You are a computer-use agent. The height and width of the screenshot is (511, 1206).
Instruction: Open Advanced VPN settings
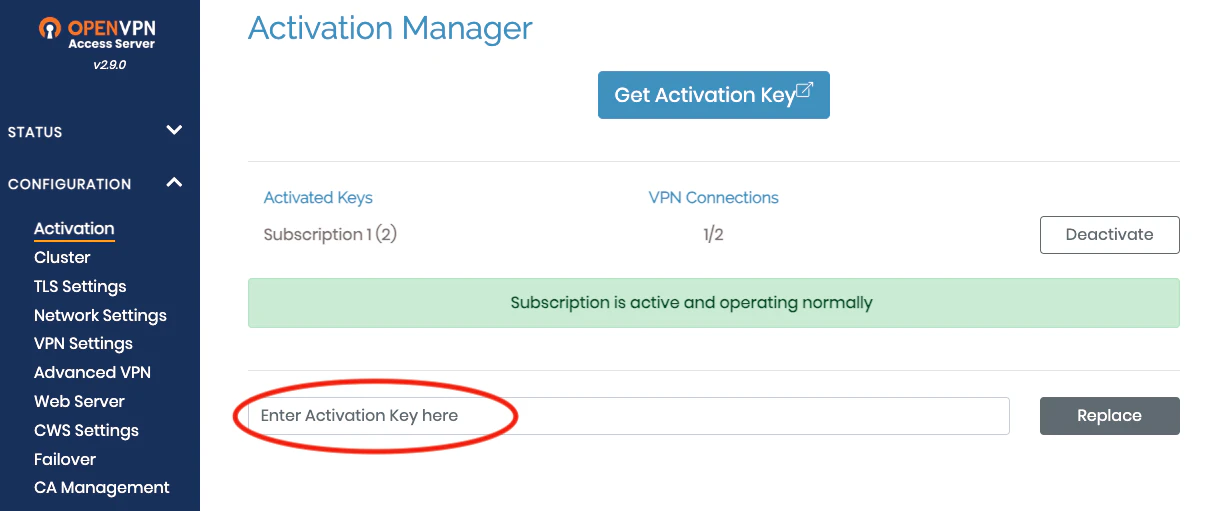pos(92,372)
